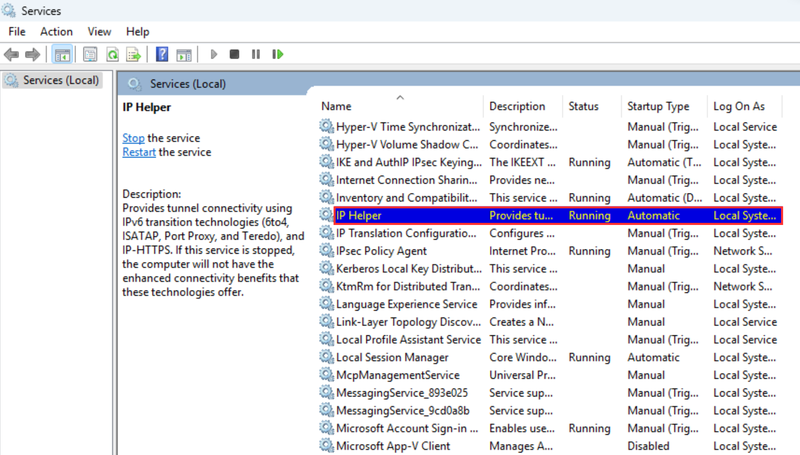This screenshot has width=800, height=455.
Task: Click Restart Service toolbar icon
Action: [278, 54]
